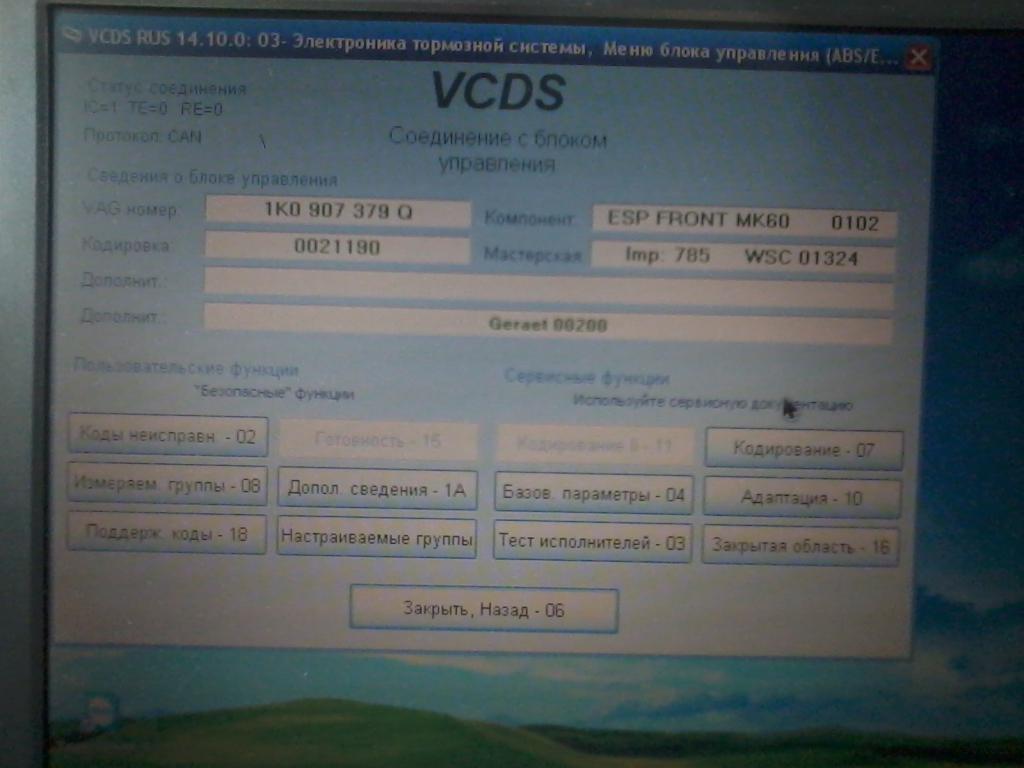Click disabled 'Готовность - 15' button
Image resolution: width=1024 pixels, height=768 pixels.
pyautogui.click(x=379, y=440)
